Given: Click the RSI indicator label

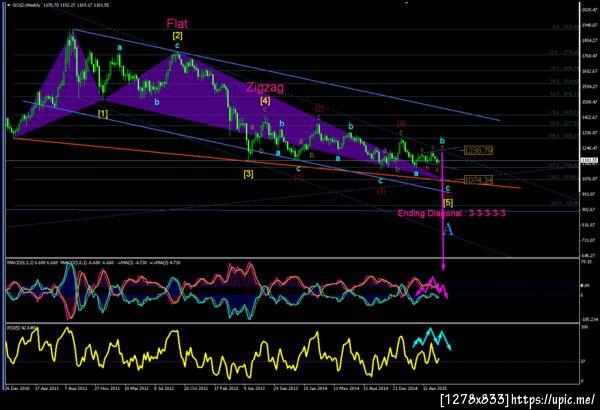Looking at the screenshot, I should [x=22, y=328].
